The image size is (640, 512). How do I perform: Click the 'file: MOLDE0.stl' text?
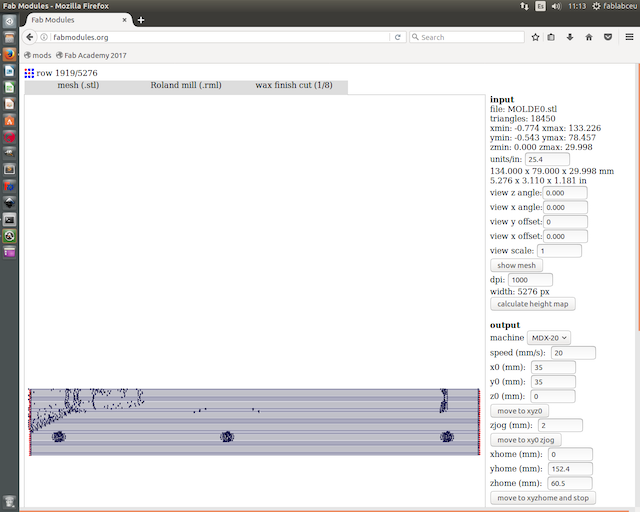(523, 109)
